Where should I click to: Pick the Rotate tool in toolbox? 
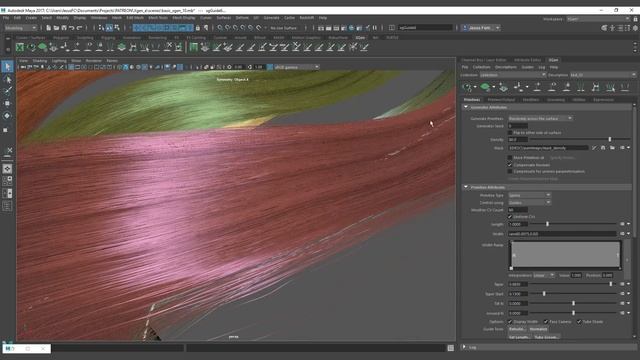tap(7, 116)
